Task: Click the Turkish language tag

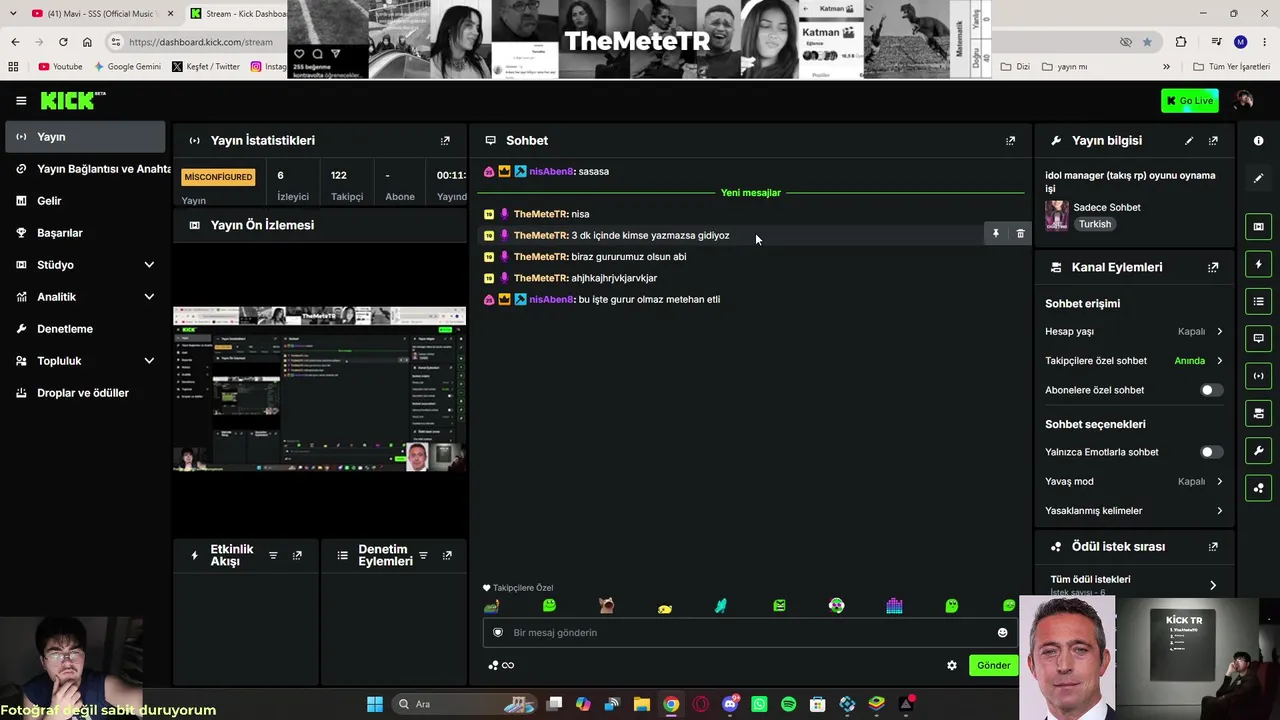Action: (x=1095, y=224)
